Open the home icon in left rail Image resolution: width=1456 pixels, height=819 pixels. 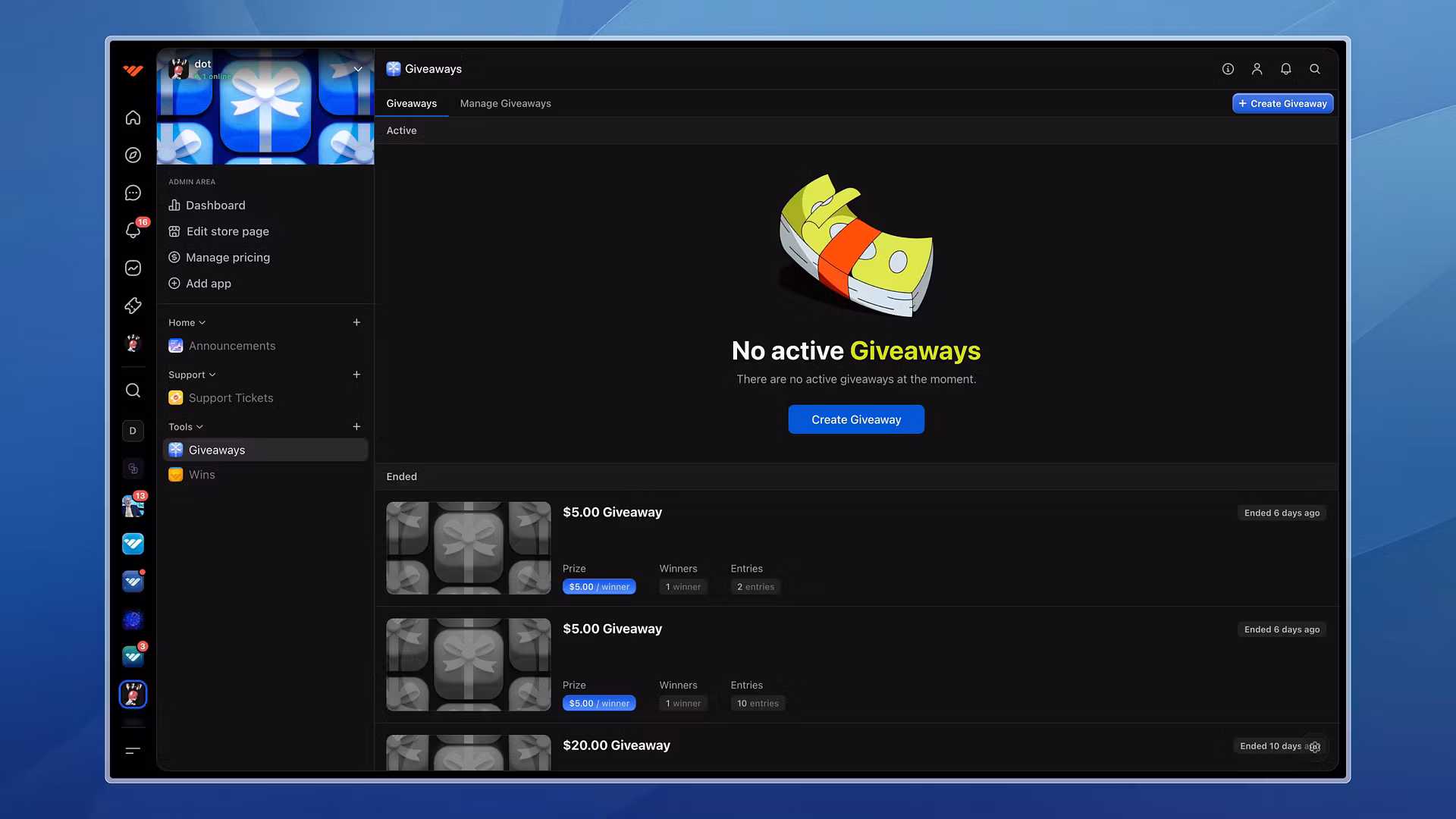(x=133, y=118)
